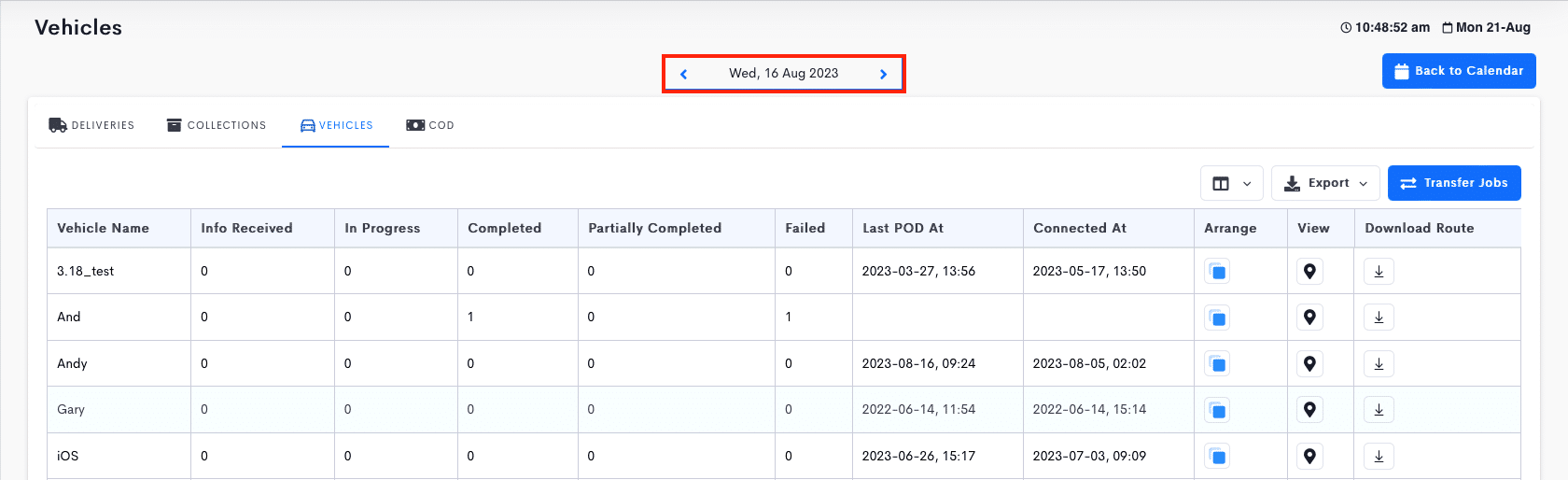Go to the previous day arrow
The width and height of the screenshot is (1568, 480).
[x=683, y=74]
